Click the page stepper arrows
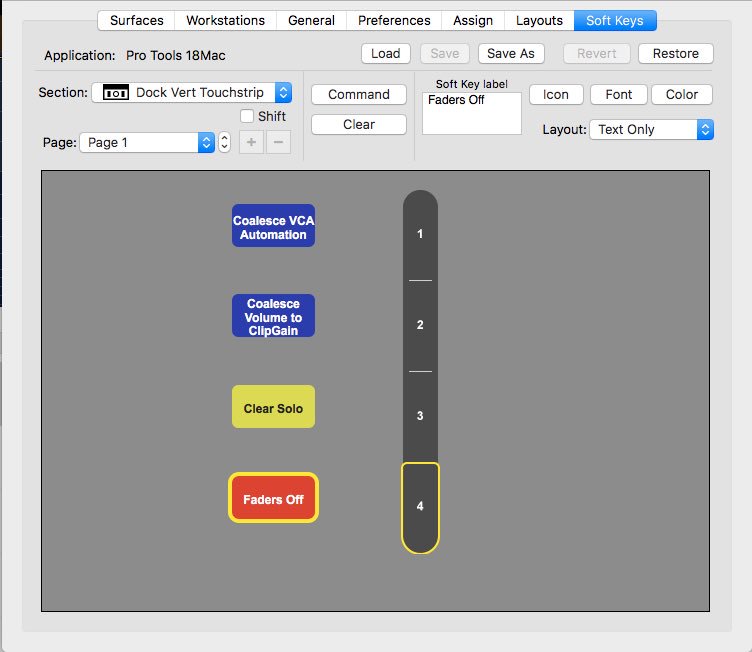Image resolution: width=752 pixels, height=652 pixels. (x=224, y=142)
